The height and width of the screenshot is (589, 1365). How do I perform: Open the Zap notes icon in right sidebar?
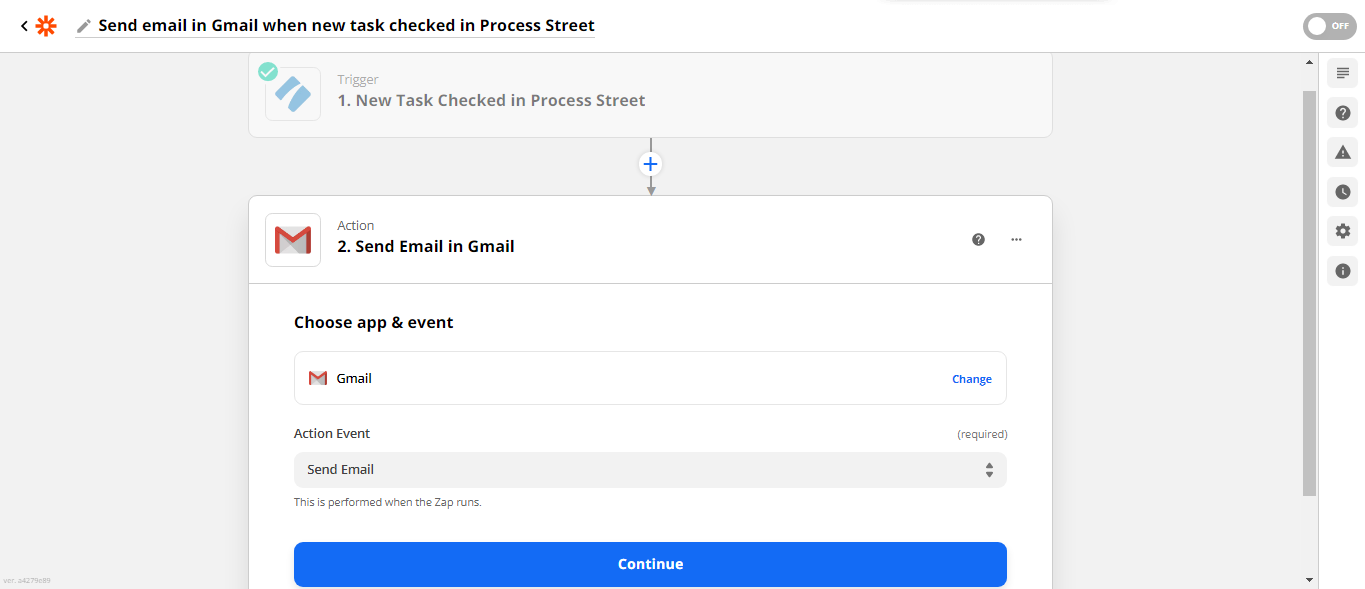[1342, 73]
